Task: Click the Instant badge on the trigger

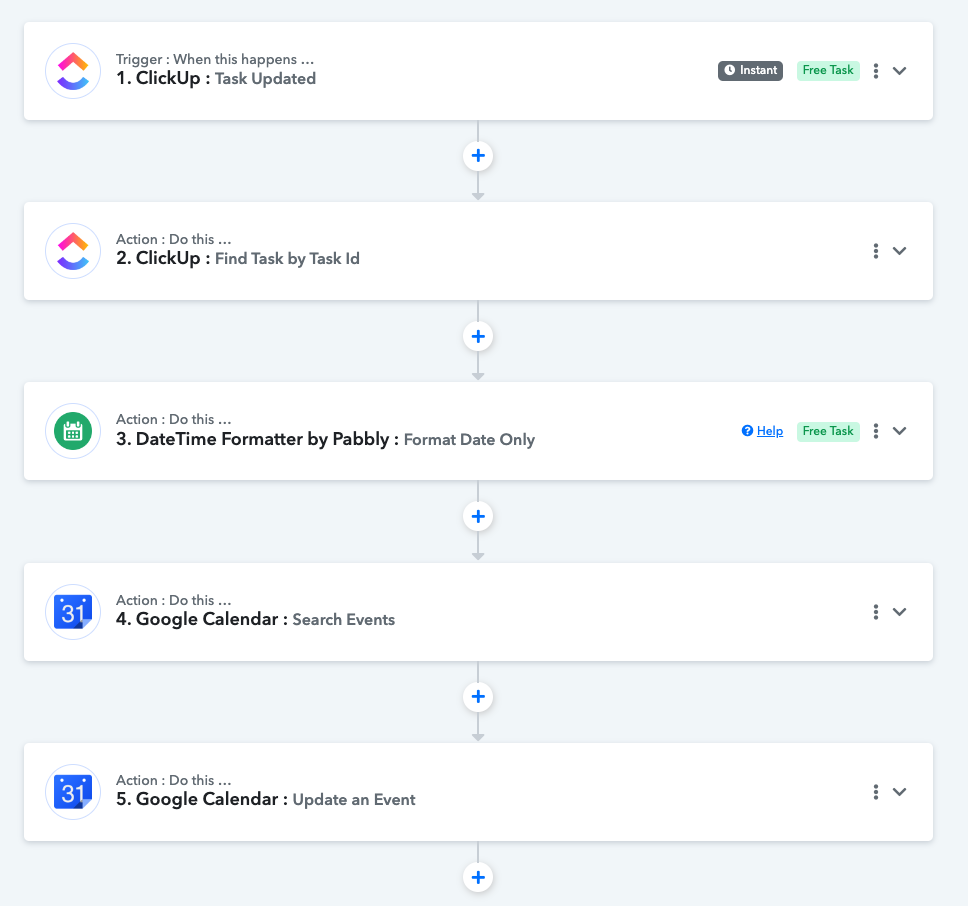Action: (750, 70)
